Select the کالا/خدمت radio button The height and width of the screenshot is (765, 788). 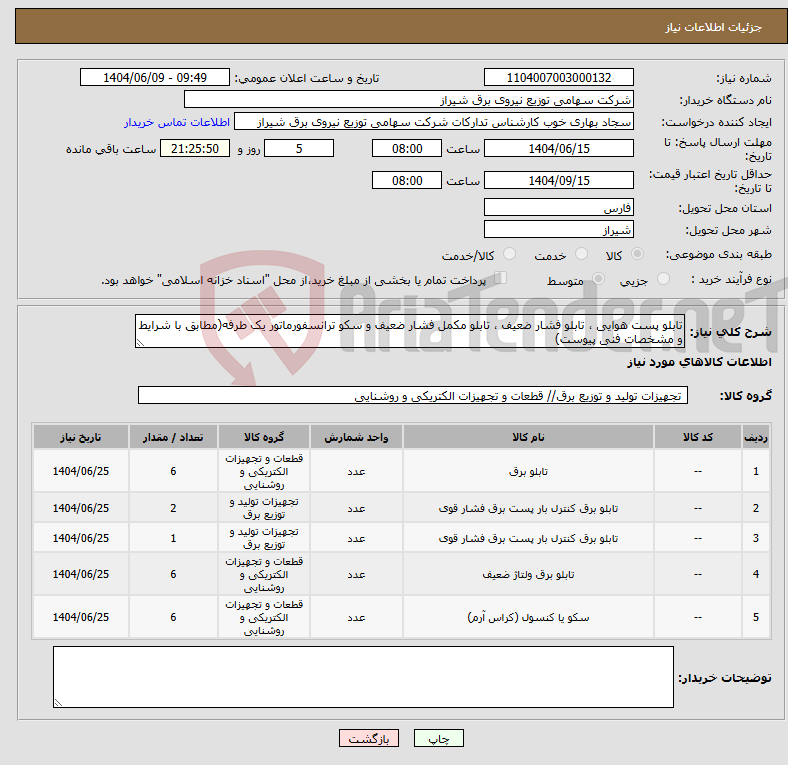coord(509,254)
